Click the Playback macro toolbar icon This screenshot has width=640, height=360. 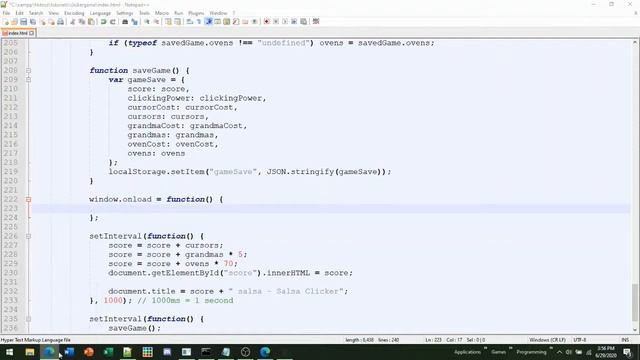[285, 22]
